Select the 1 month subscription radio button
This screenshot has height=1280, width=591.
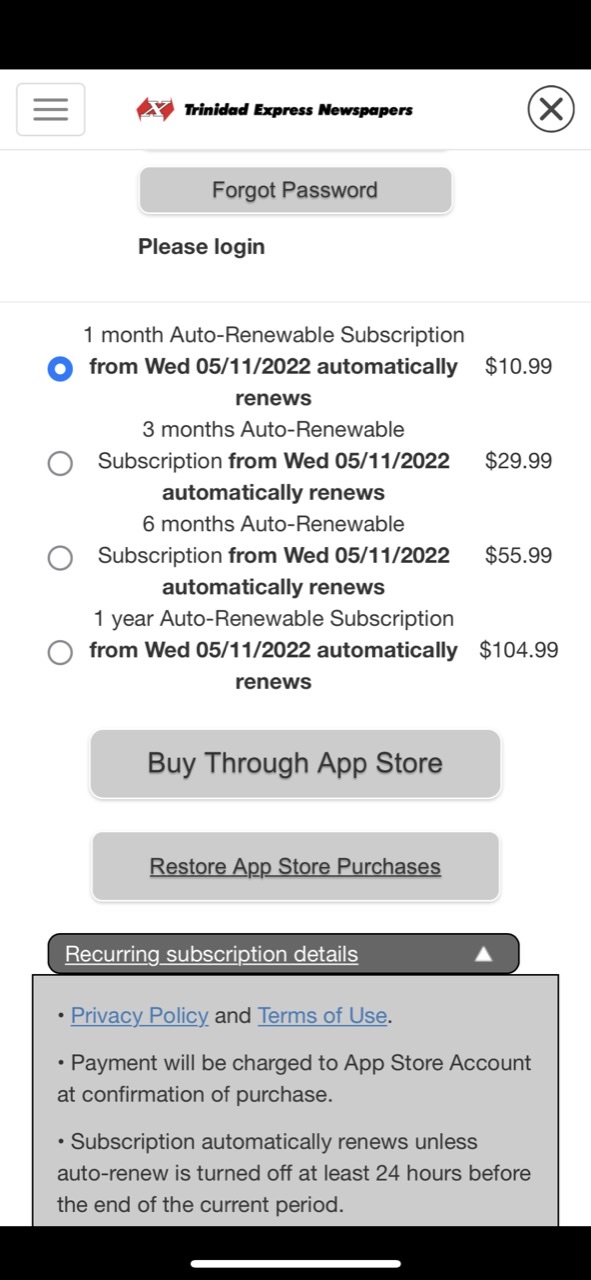[x=60, y=369]
